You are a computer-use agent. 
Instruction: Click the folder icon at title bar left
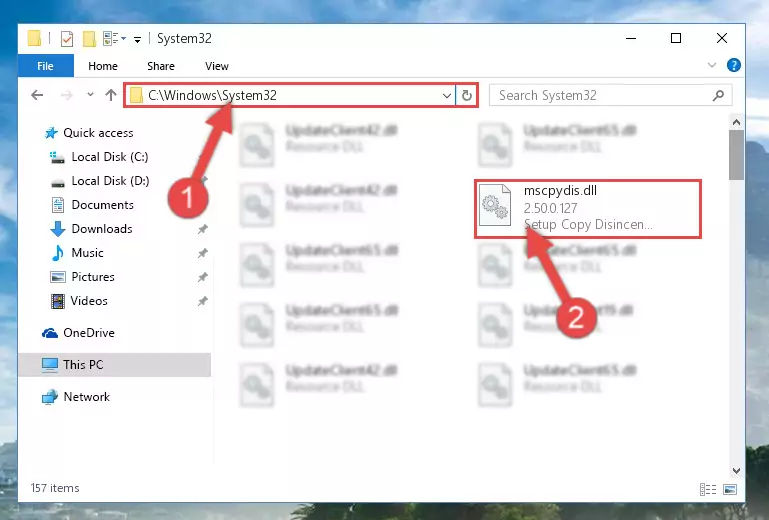coord(34,38)
